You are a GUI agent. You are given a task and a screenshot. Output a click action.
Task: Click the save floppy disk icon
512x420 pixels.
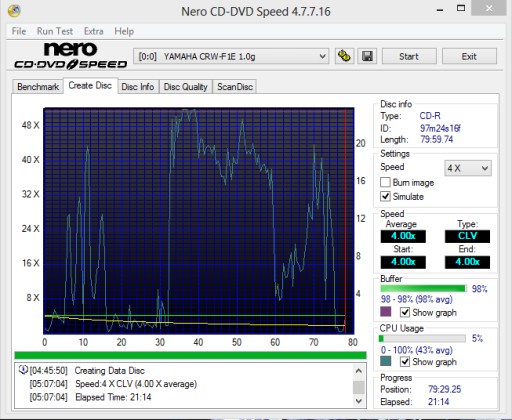click(x=367, y=56)
